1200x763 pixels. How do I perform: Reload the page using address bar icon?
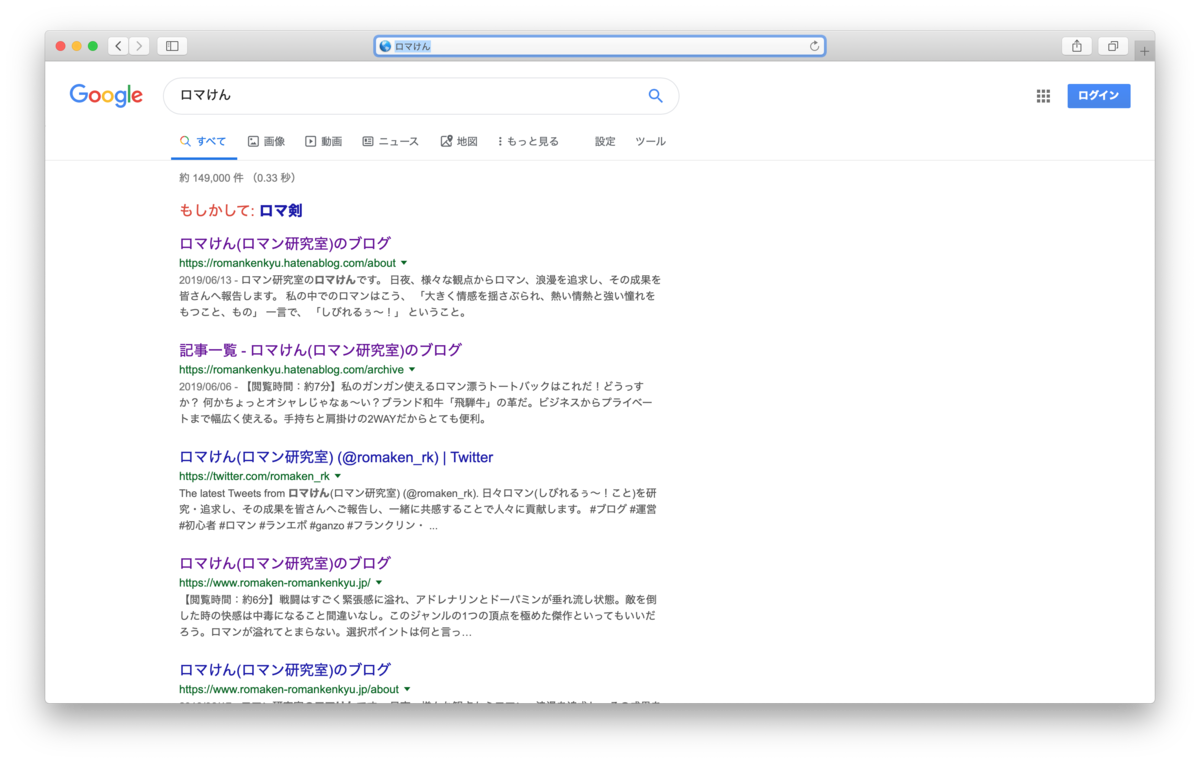[814, 46]
